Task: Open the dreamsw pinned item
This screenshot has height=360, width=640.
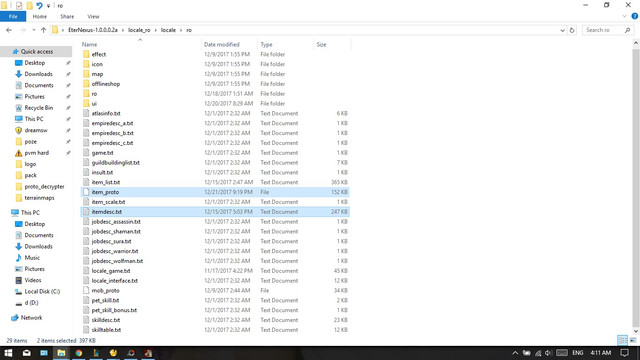Action: (x=36, y=130)
